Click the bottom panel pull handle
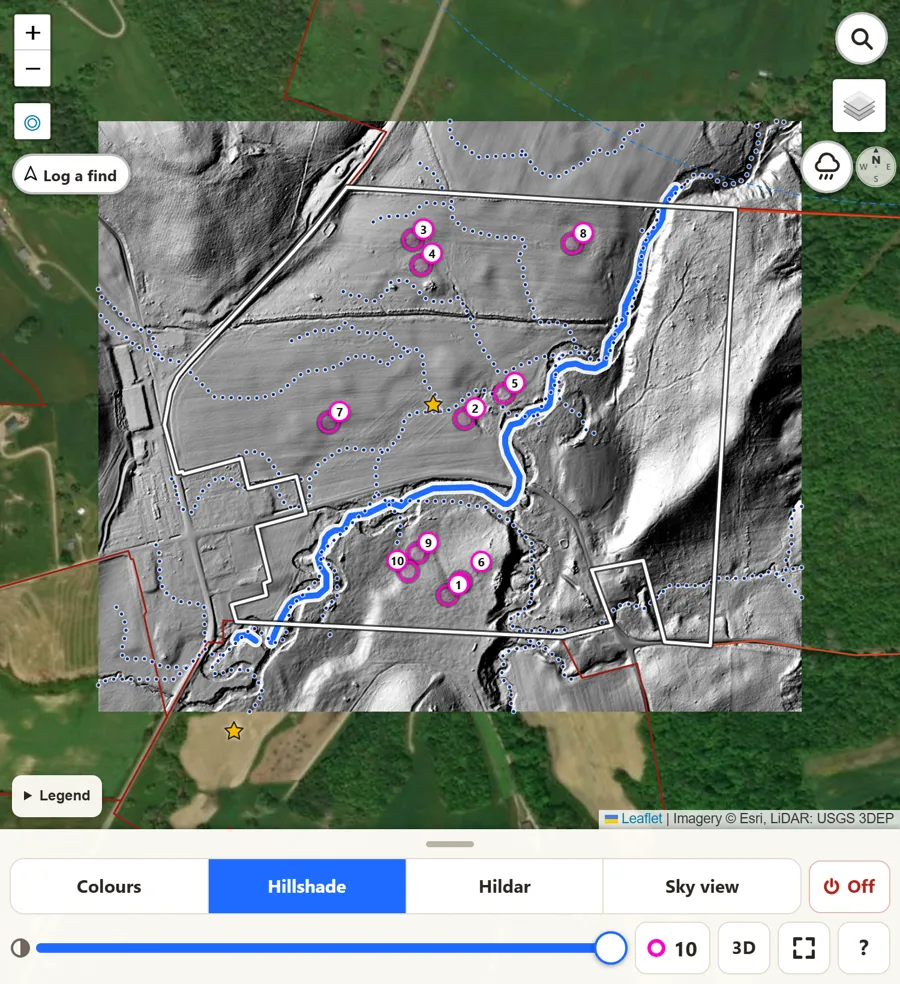900x984 pixels. [450, 844]
